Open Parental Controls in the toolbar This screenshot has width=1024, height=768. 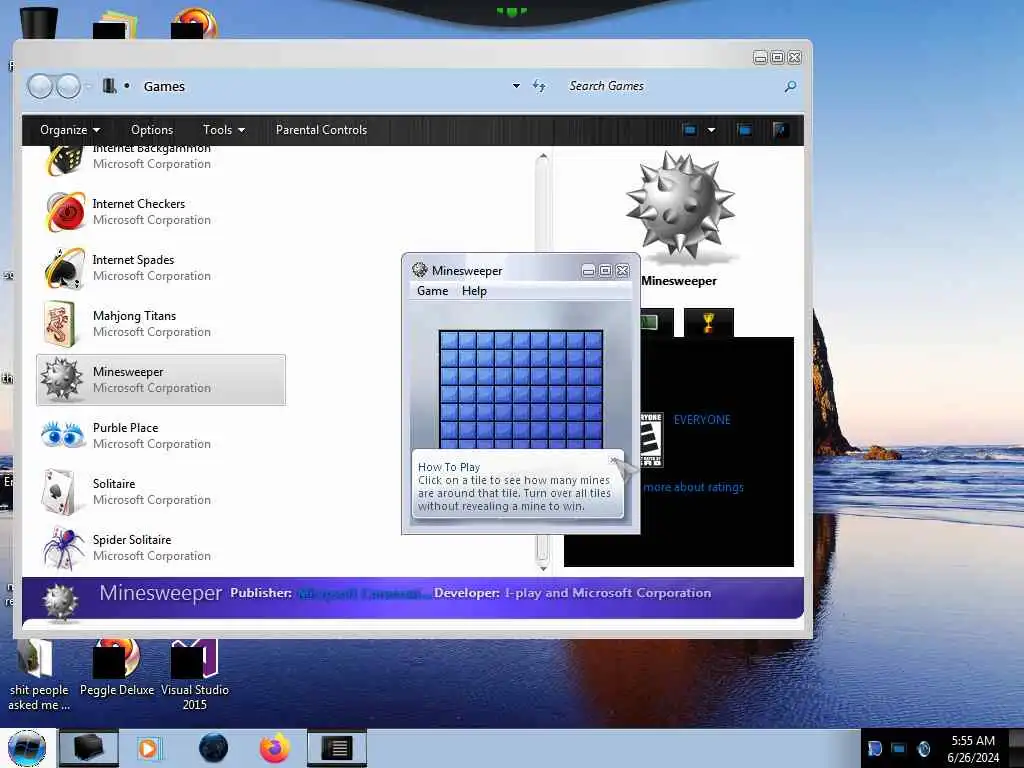tap(321, 129)
